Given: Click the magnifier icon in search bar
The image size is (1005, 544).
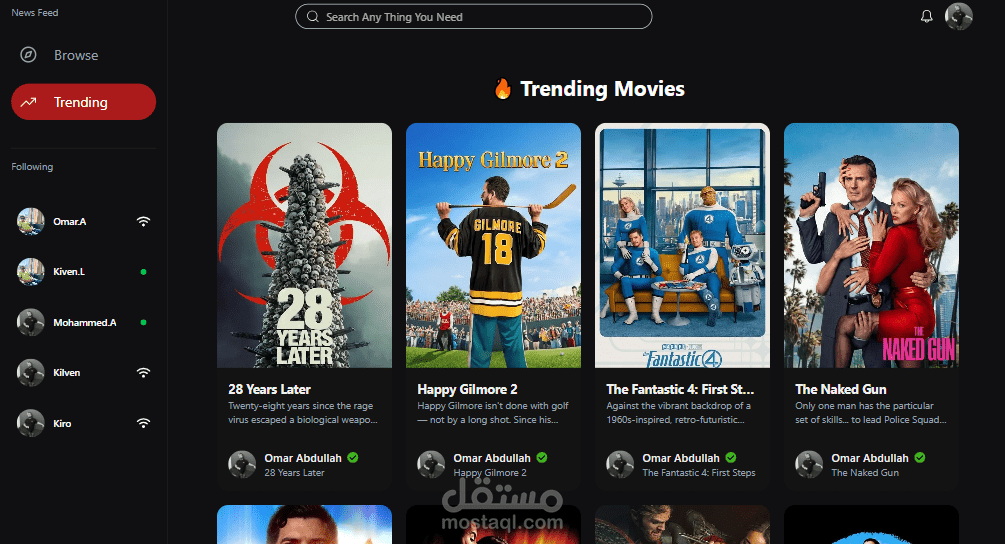Looking at the screenshot, I should (313, 17).
